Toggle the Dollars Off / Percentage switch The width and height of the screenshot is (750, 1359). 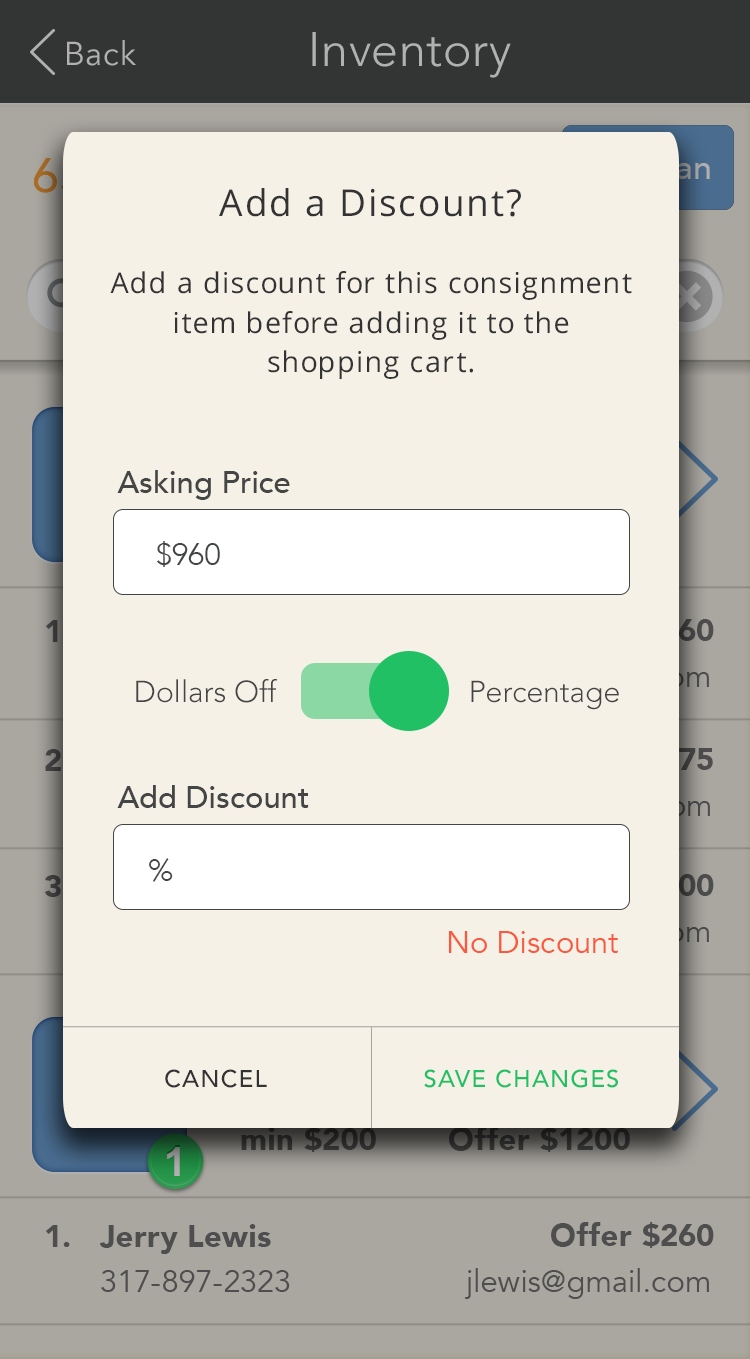[x=374, y=691]
